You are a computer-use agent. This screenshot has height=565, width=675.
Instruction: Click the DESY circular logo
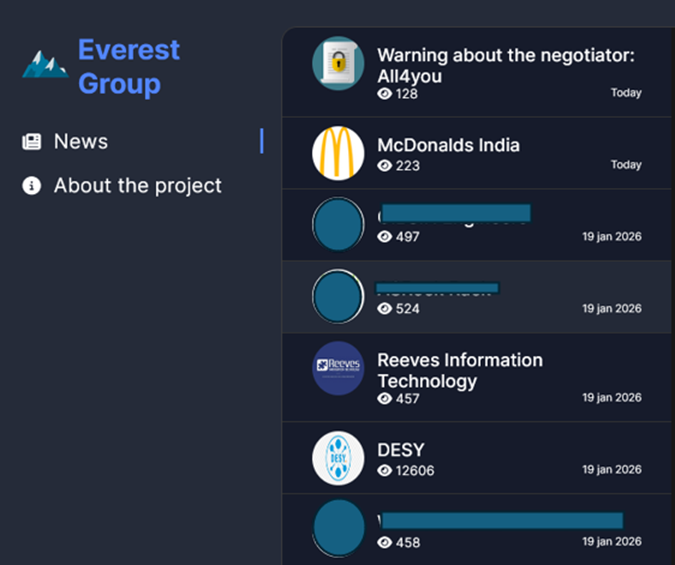click(338, 457)
